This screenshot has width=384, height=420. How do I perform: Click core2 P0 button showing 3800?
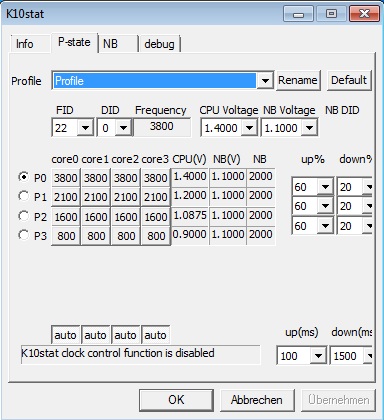[126, 178]
